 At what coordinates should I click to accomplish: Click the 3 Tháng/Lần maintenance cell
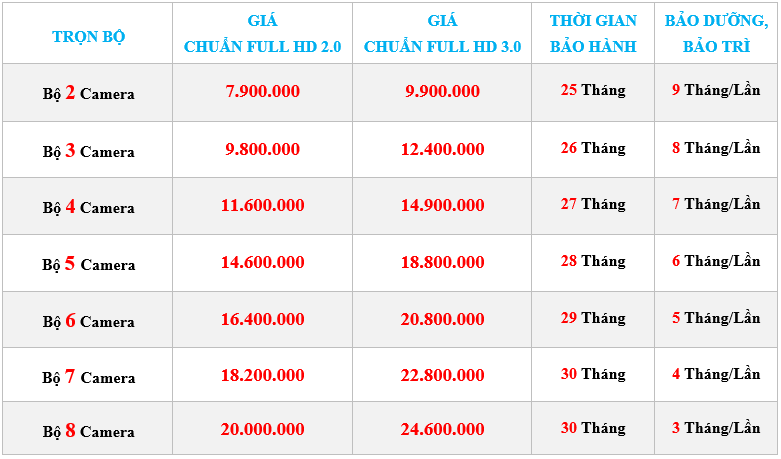pyautogui.click(x=716, y=428)
